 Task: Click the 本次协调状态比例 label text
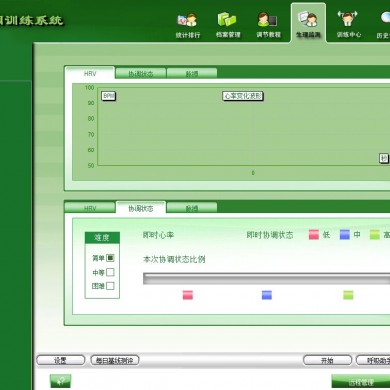174,259
